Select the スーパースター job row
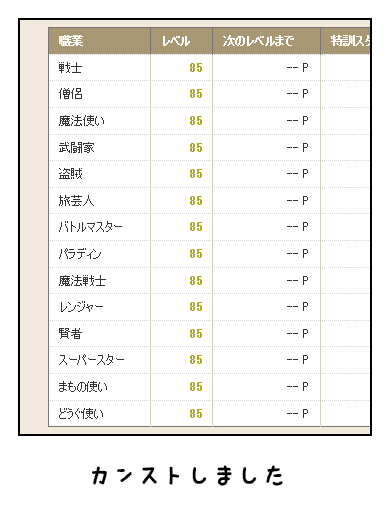389x516 pixels. tap(210, 360)
